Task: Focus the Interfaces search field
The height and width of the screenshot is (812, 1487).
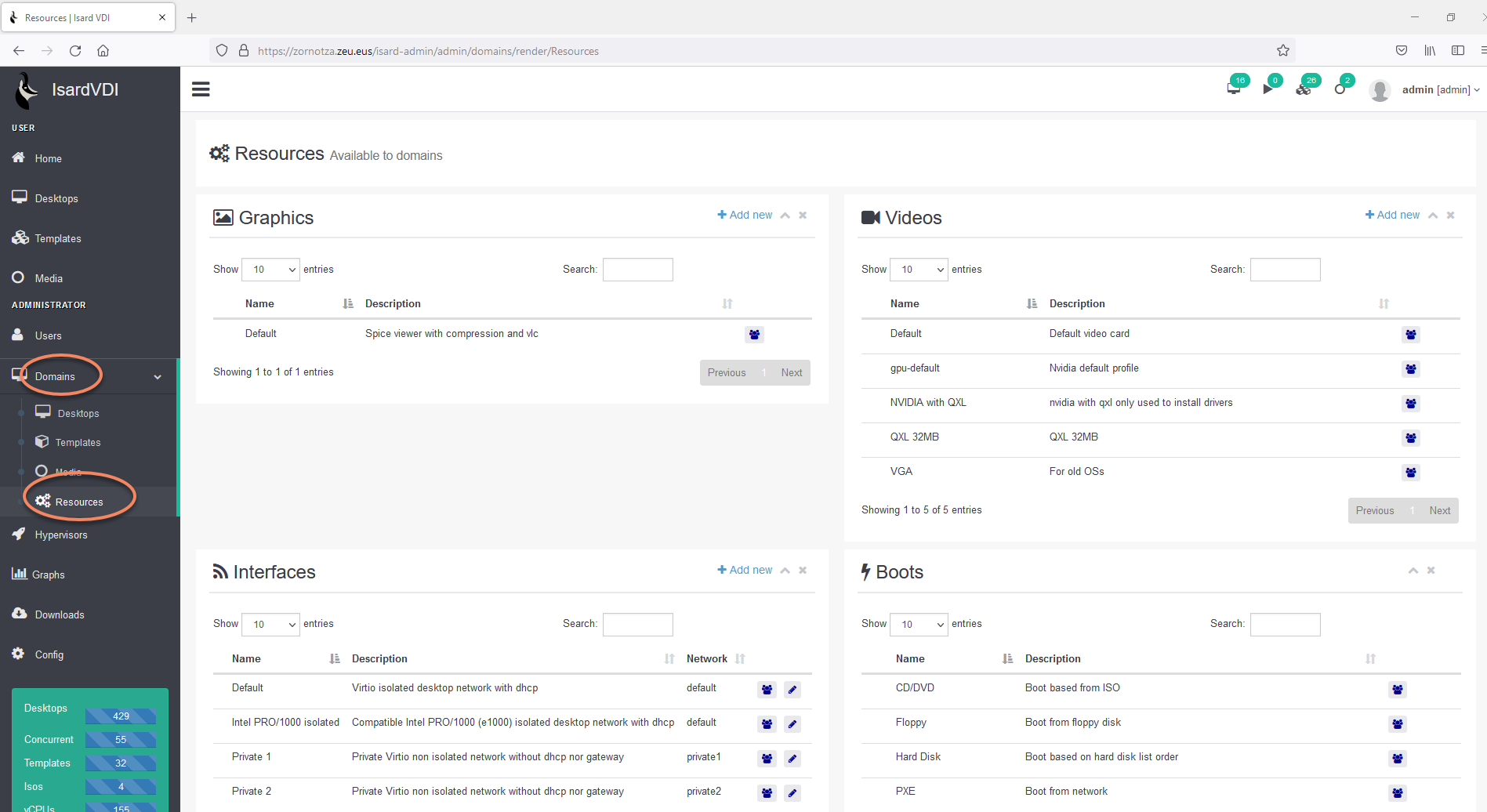Action: (637, 625)
